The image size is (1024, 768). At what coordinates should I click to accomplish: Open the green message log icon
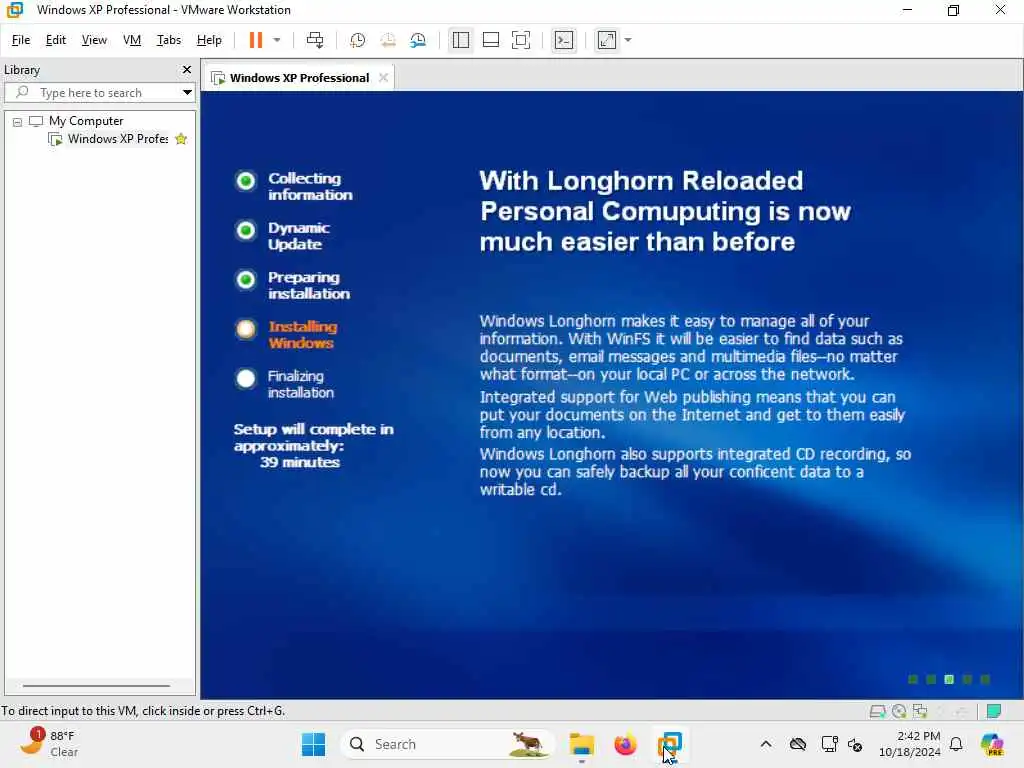[x=993, y=711]
